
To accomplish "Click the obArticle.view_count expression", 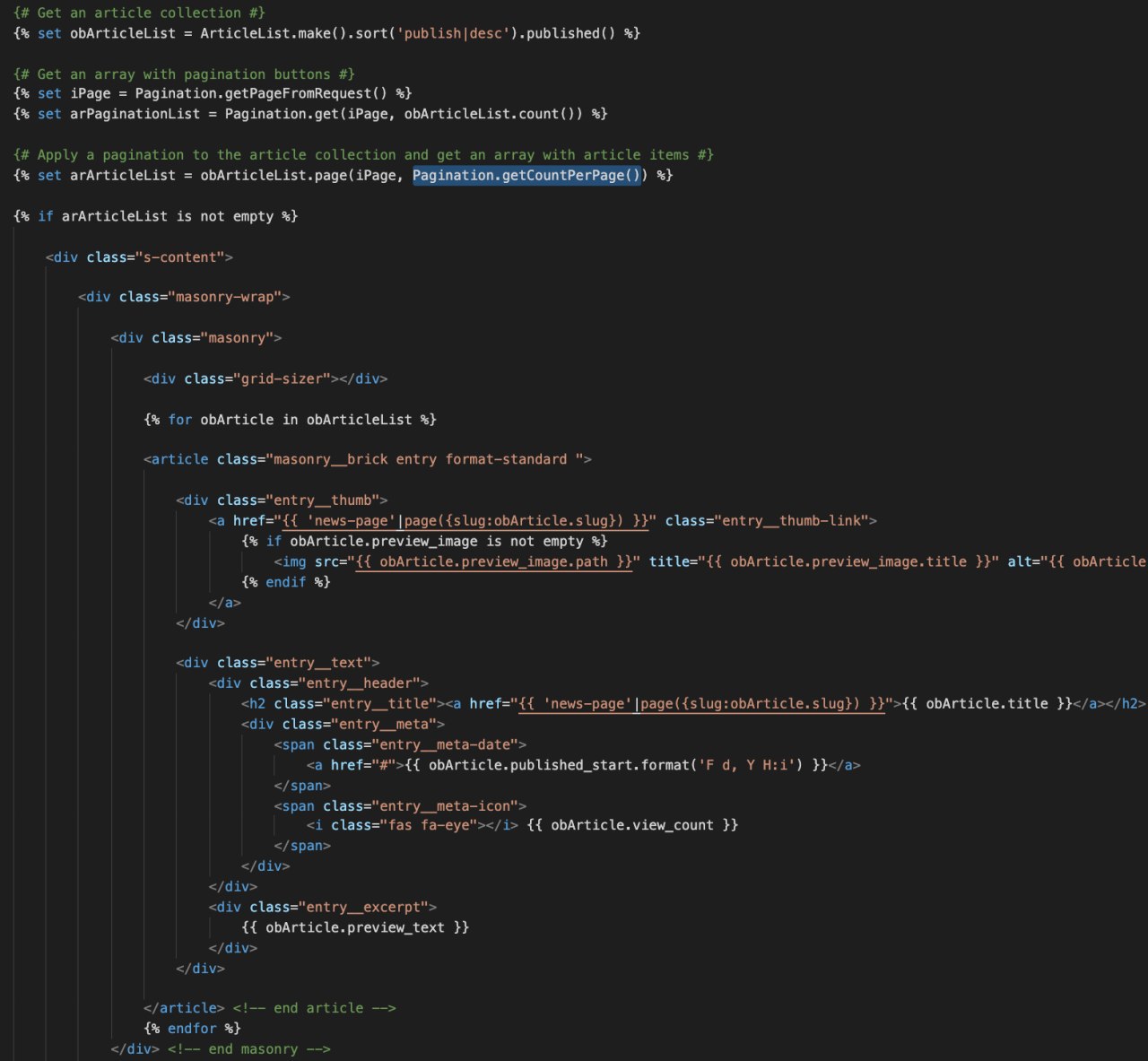I will click(x=632, y=825).
